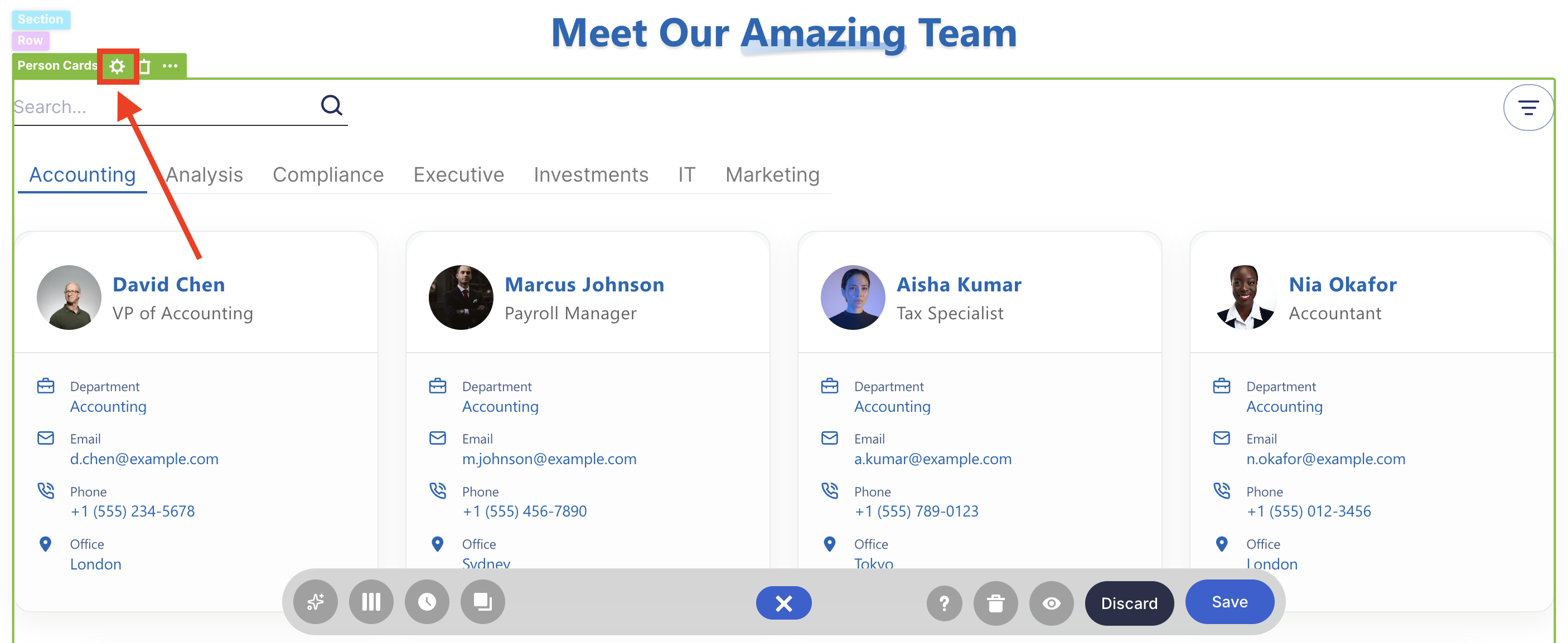Open help question mark icon
This screenshot has width=1568, height=643.
(944, 603)
